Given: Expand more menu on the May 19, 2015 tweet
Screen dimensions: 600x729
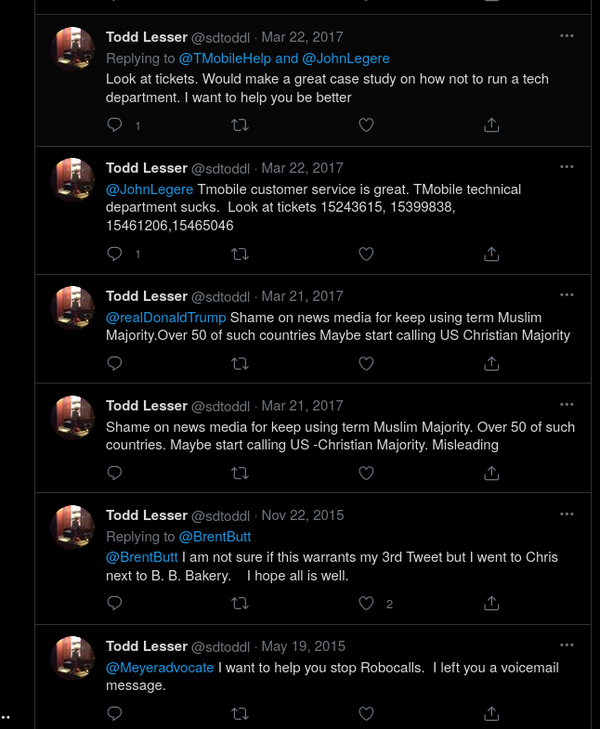Looking at the screenshot, I should pos(567,645).
